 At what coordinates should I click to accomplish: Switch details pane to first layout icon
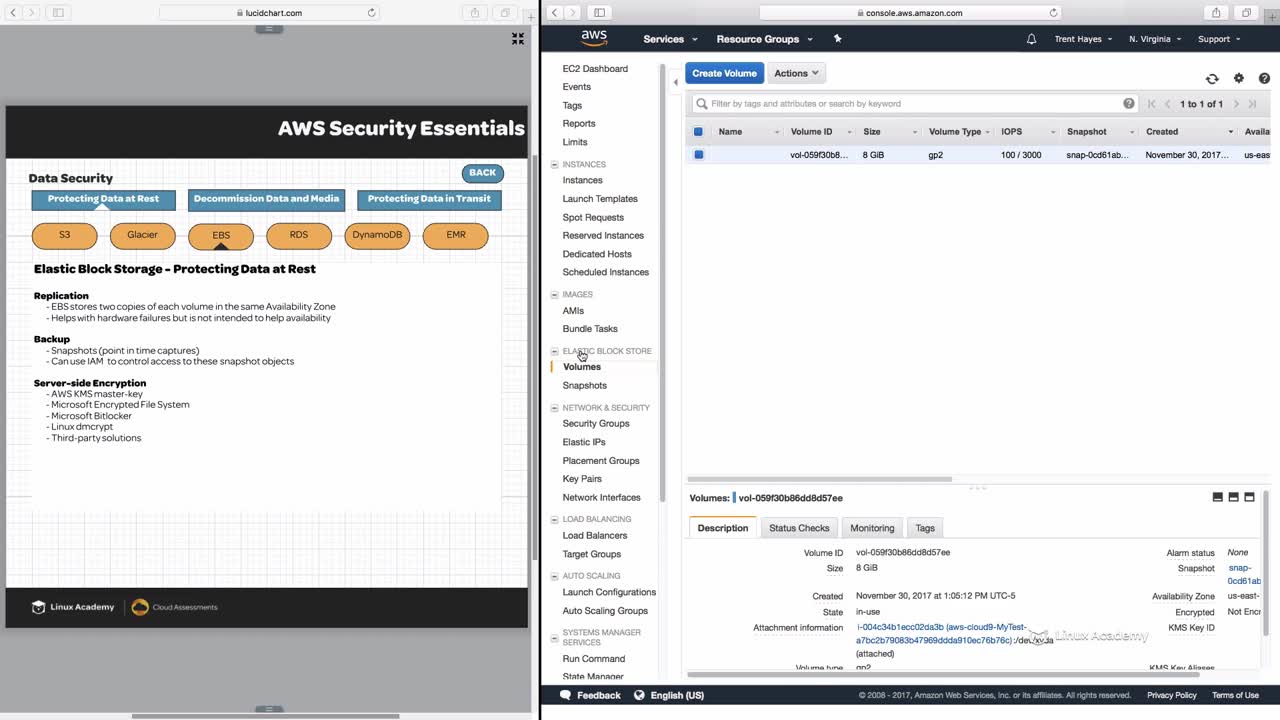tap(1217, 497)
